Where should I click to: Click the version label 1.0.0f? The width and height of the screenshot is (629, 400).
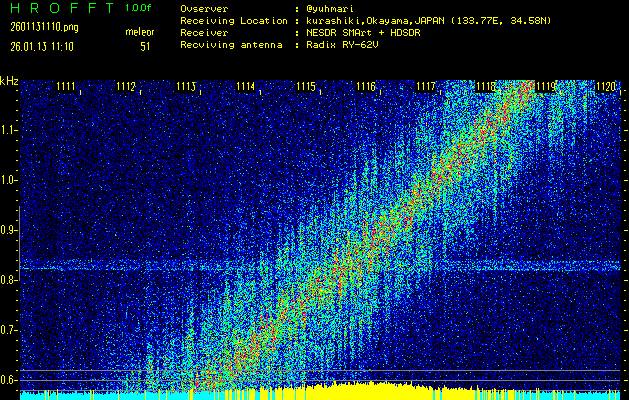click(138, 8)
